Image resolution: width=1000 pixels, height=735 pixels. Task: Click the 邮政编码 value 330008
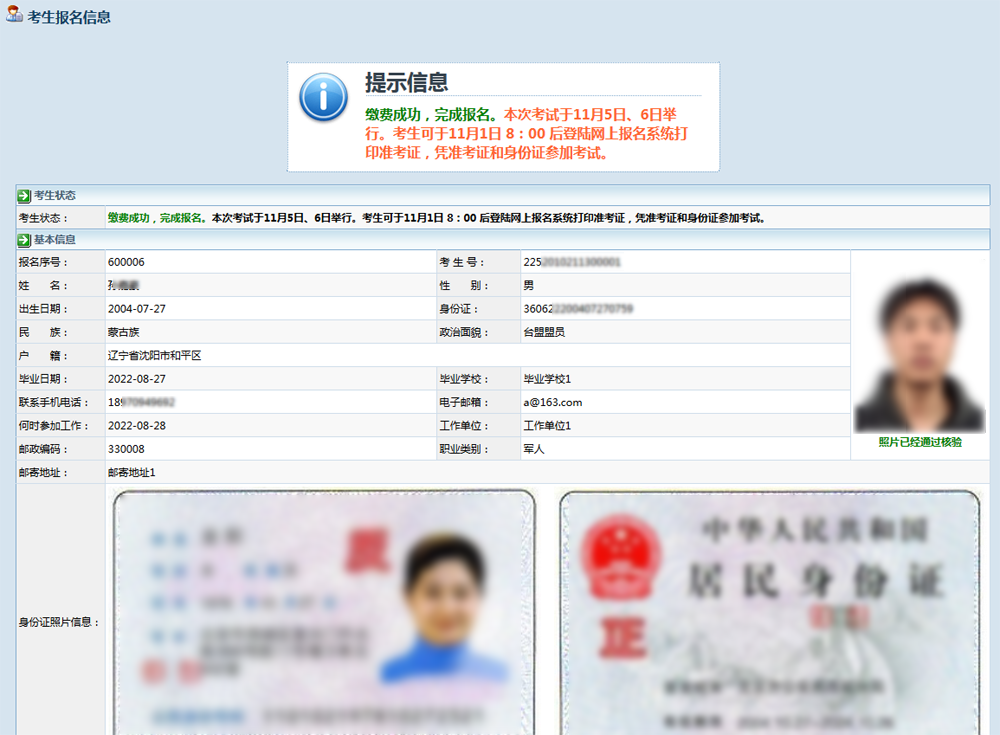tap(126, 450)
